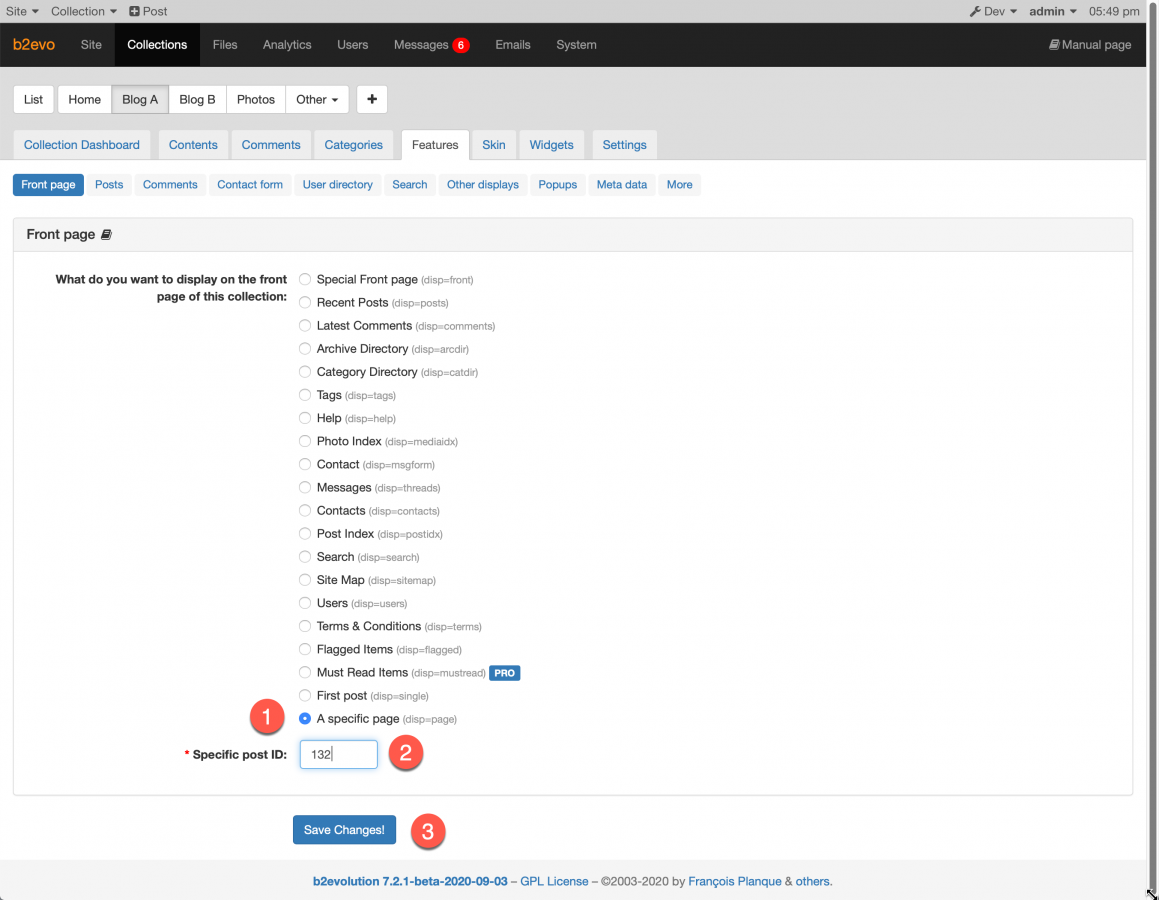The width and height of the screenshot is (1159, 900).
Task: Click inside the Specific post ID field
Action: coord(338,754)
